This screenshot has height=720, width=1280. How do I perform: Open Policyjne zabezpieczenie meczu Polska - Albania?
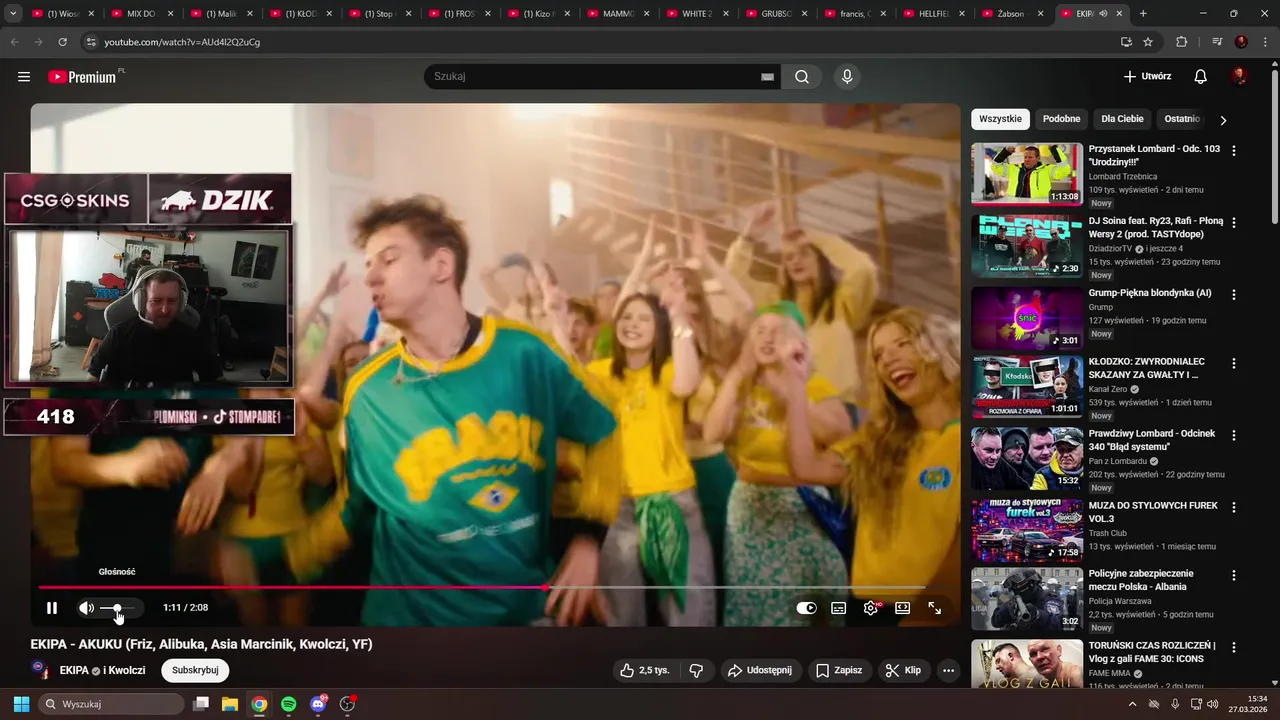click(x=1140, y=580)
